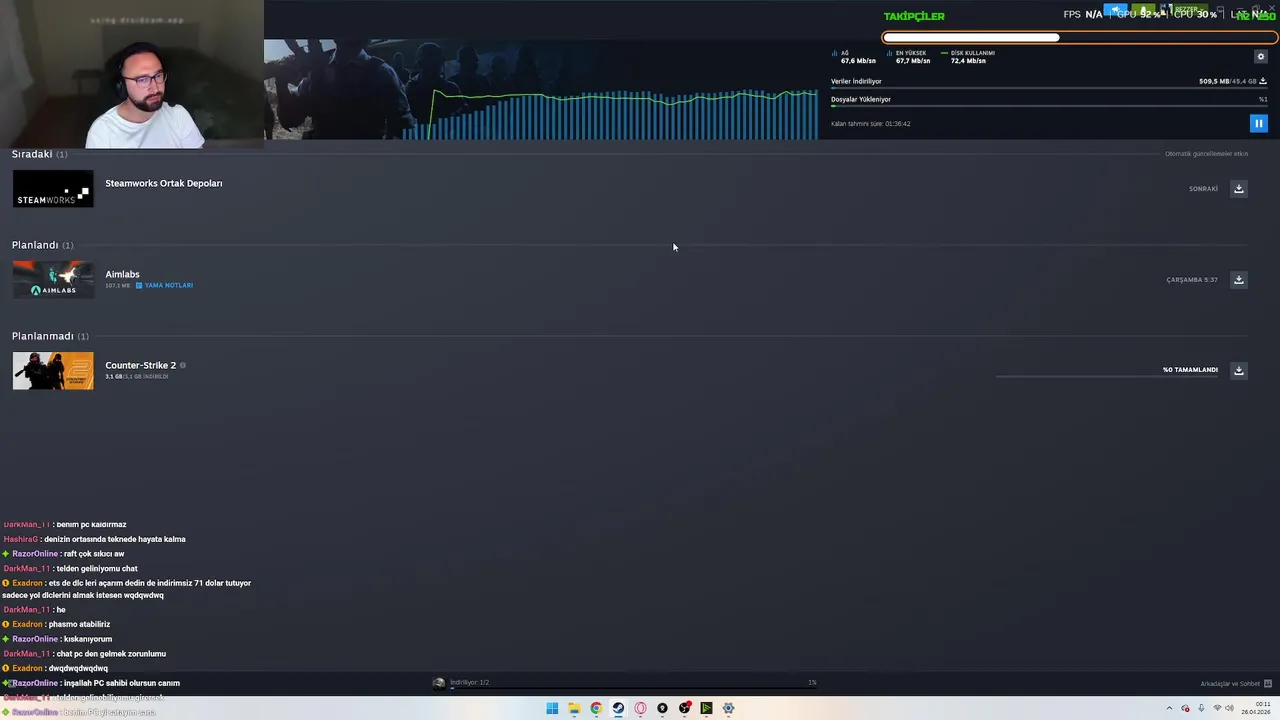Open the volume tray icon
Viewport: 1280px width, 720px height.
[1229, 708]
